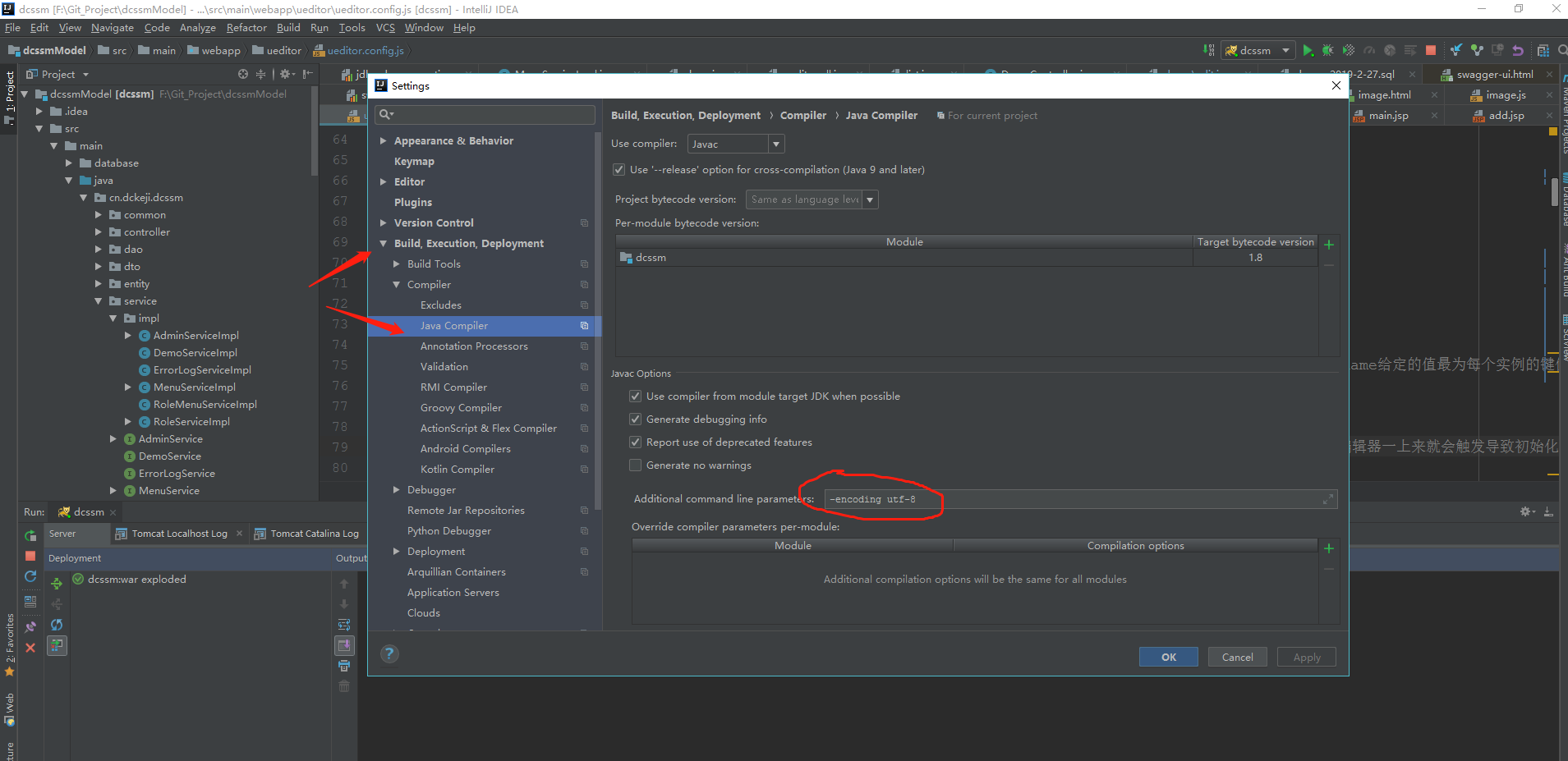
Task: Select Annotation Processors in settings tree
Action: [474, 346]
